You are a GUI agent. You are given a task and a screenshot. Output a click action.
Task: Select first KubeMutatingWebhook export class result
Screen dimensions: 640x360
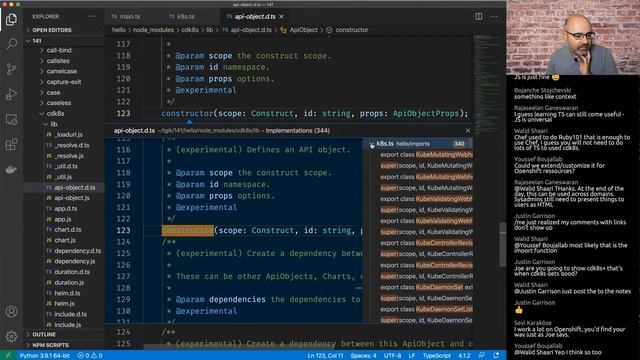point(427,155)
